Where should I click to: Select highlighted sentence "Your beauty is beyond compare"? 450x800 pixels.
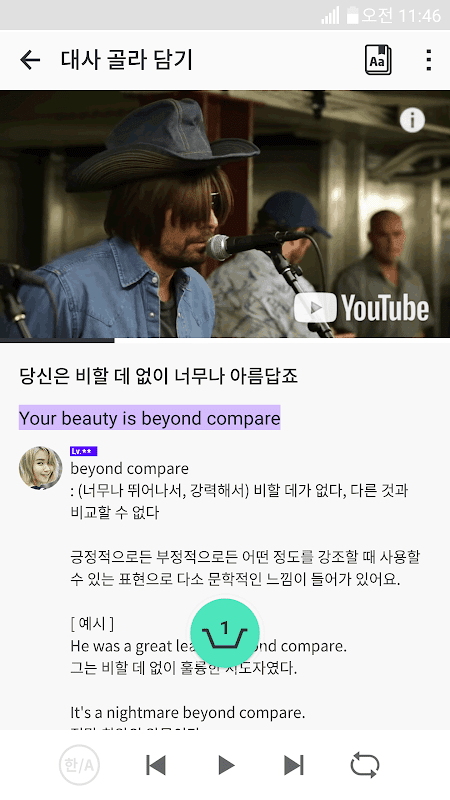point(149,418)
